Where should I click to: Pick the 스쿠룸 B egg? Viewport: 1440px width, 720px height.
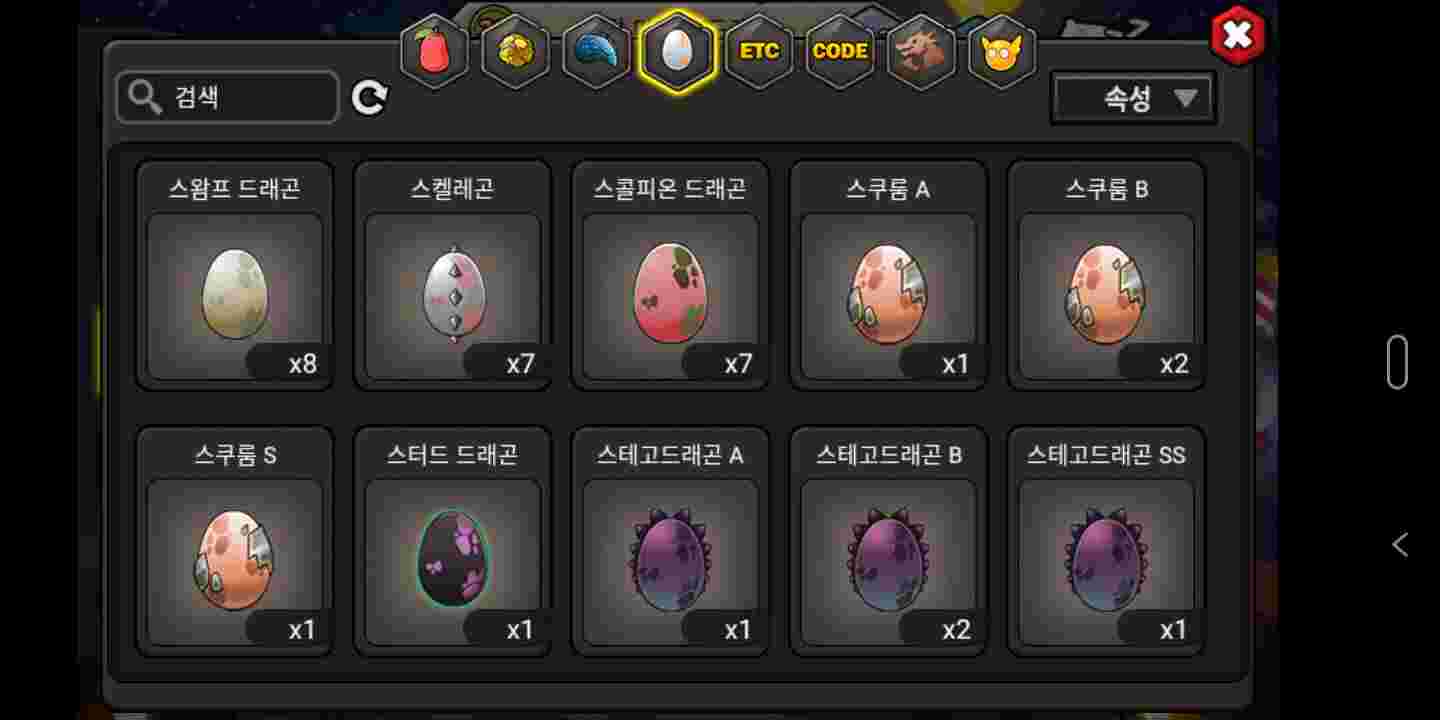pos(1107,275)
